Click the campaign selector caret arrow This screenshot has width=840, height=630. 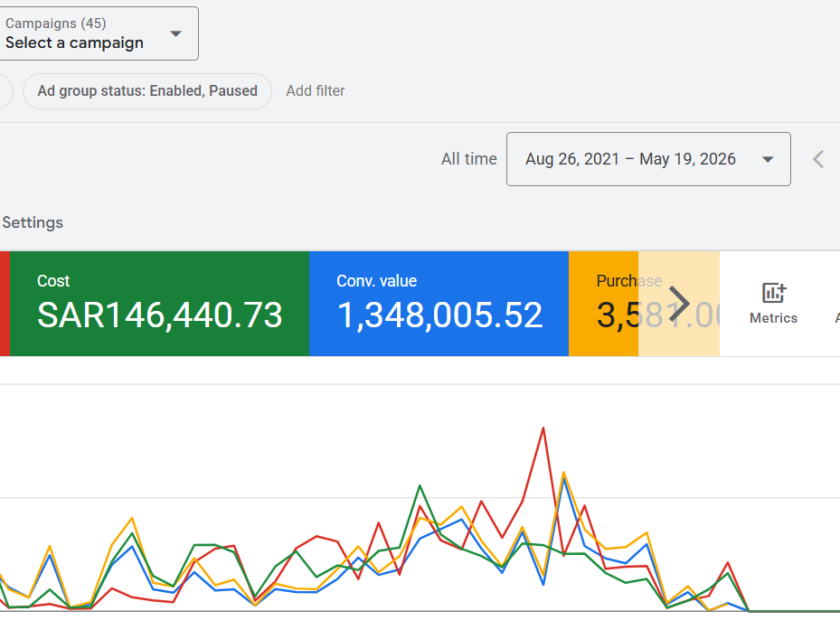[x=176, y=34]
